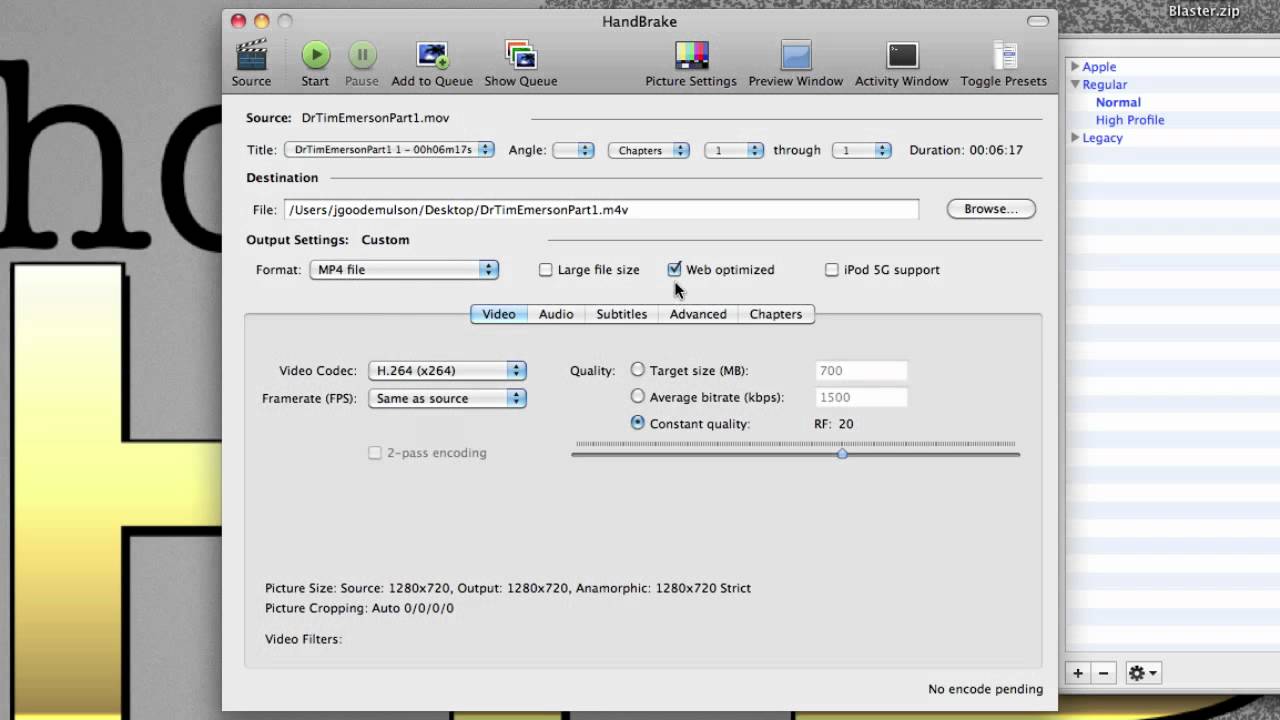The height and width of the screenshot is (720, 1280).
Task: Click the Target size 700 field
Action: click(x=861, y=371)
